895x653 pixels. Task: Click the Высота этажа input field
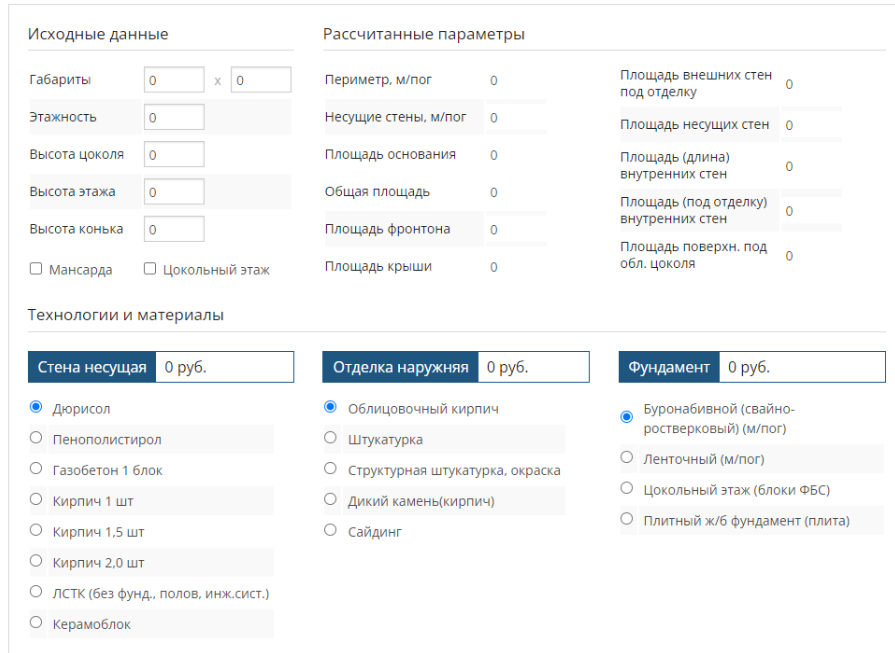(174, 191)
